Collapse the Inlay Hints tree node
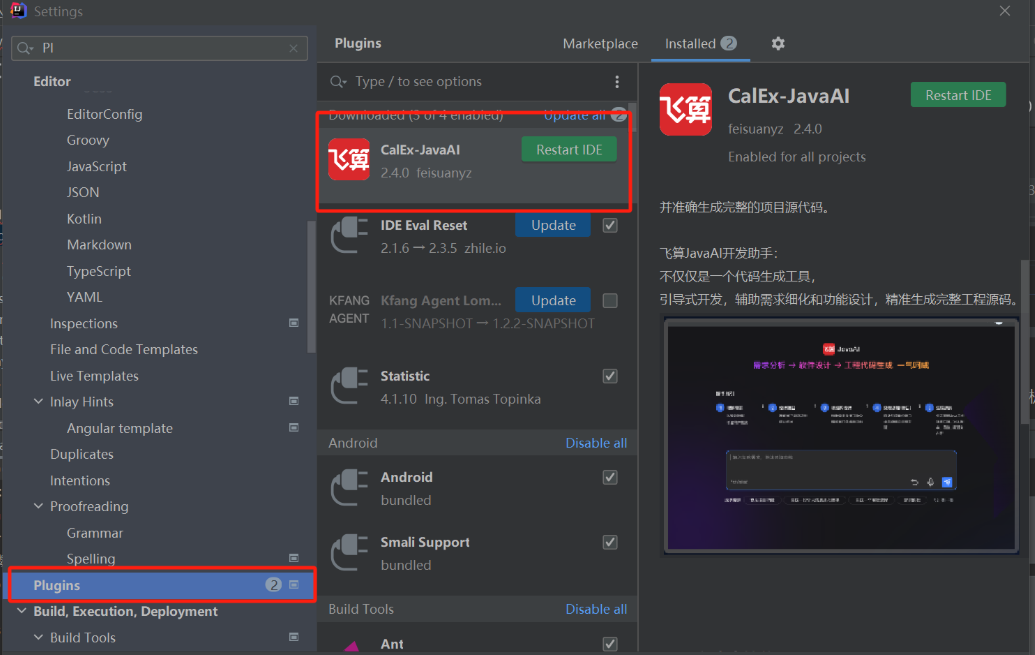This screenshot has height=655, width=1035. [38, 401]
